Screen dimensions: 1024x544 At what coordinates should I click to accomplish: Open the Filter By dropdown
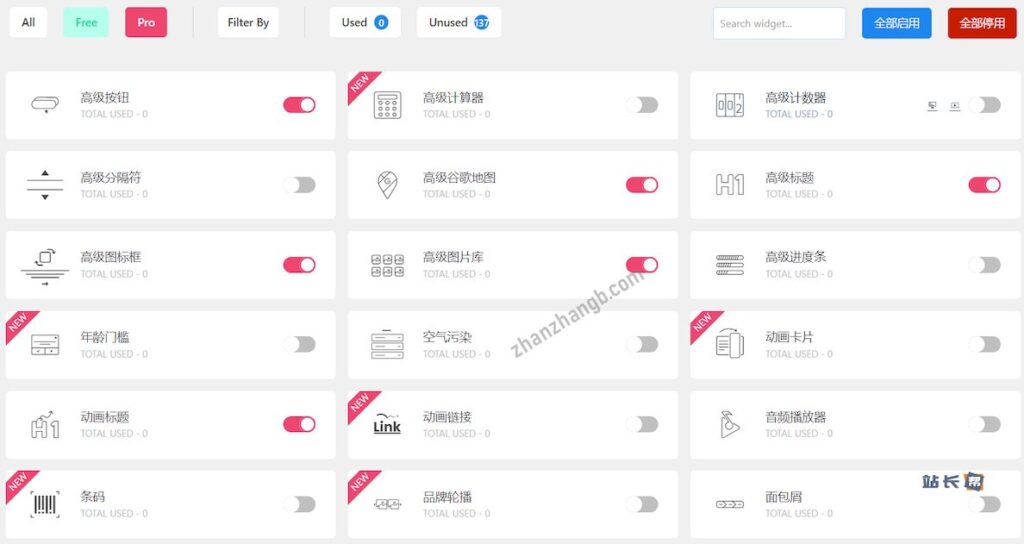click(x=248, y=22)
